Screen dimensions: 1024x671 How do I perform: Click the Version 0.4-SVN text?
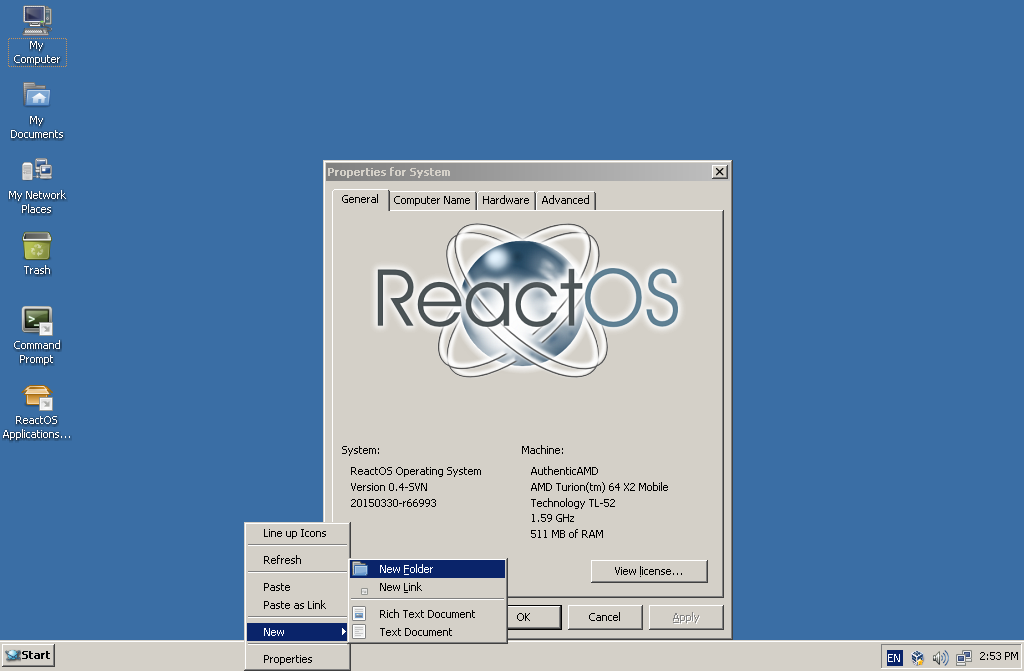[389, 487]
